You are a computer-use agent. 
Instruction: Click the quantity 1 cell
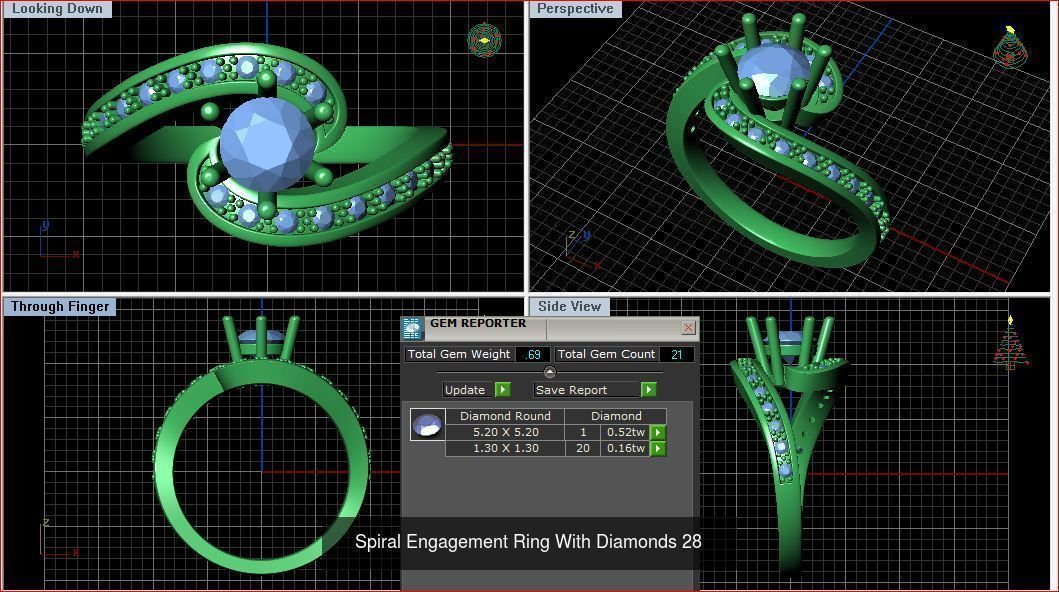[x=583, y=432]
